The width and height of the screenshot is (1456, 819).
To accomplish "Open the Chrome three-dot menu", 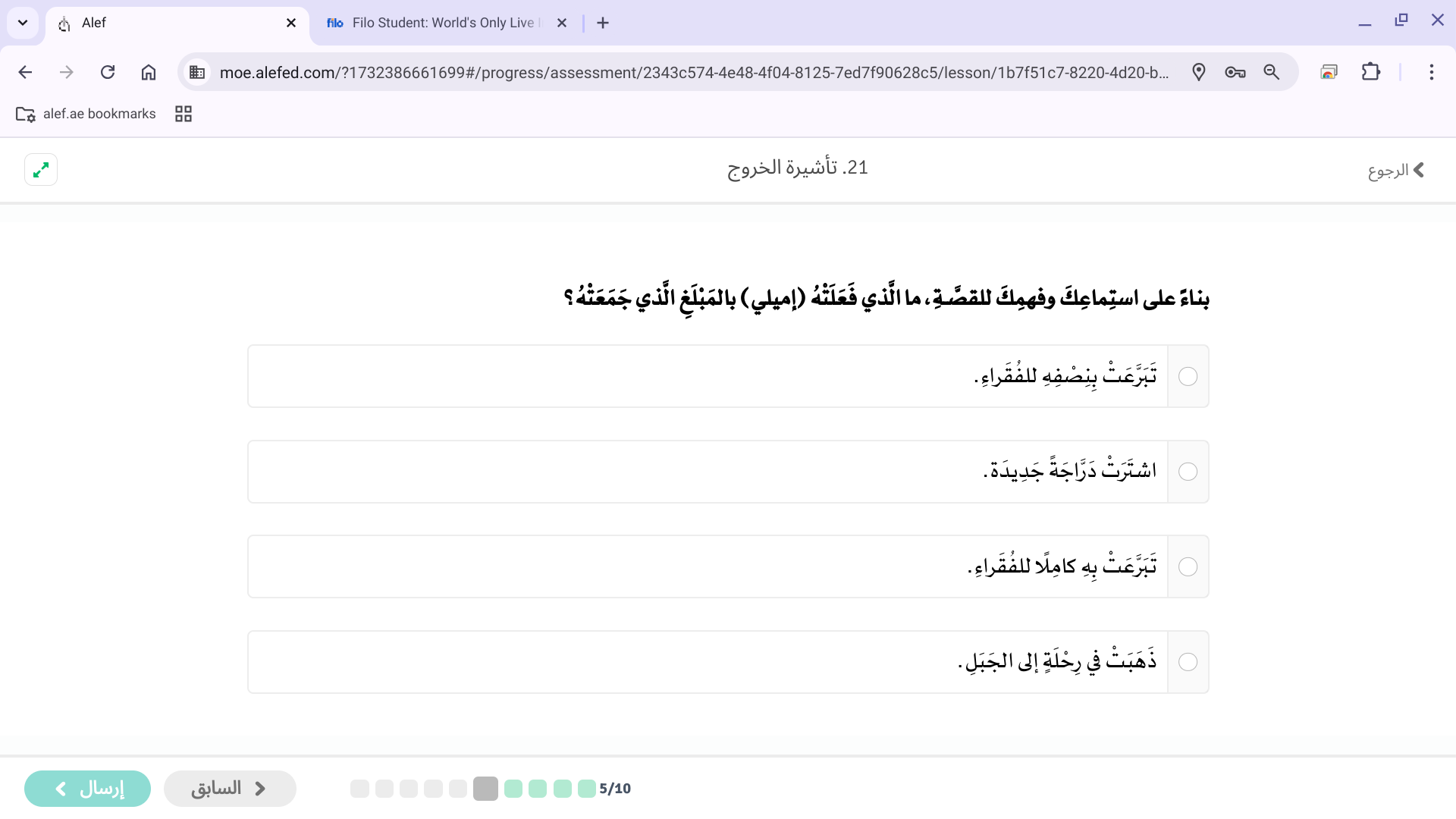I will coord(1431,72).
